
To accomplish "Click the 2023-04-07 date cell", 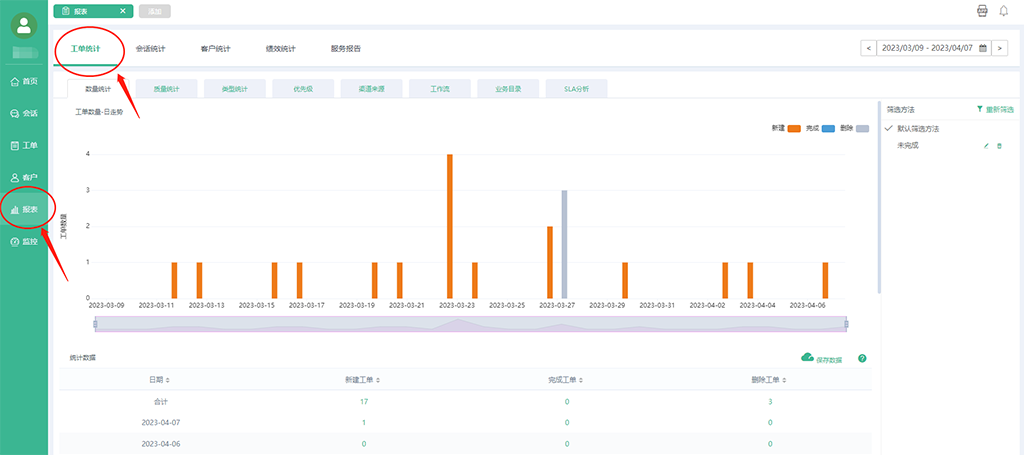I will (161, 422).
